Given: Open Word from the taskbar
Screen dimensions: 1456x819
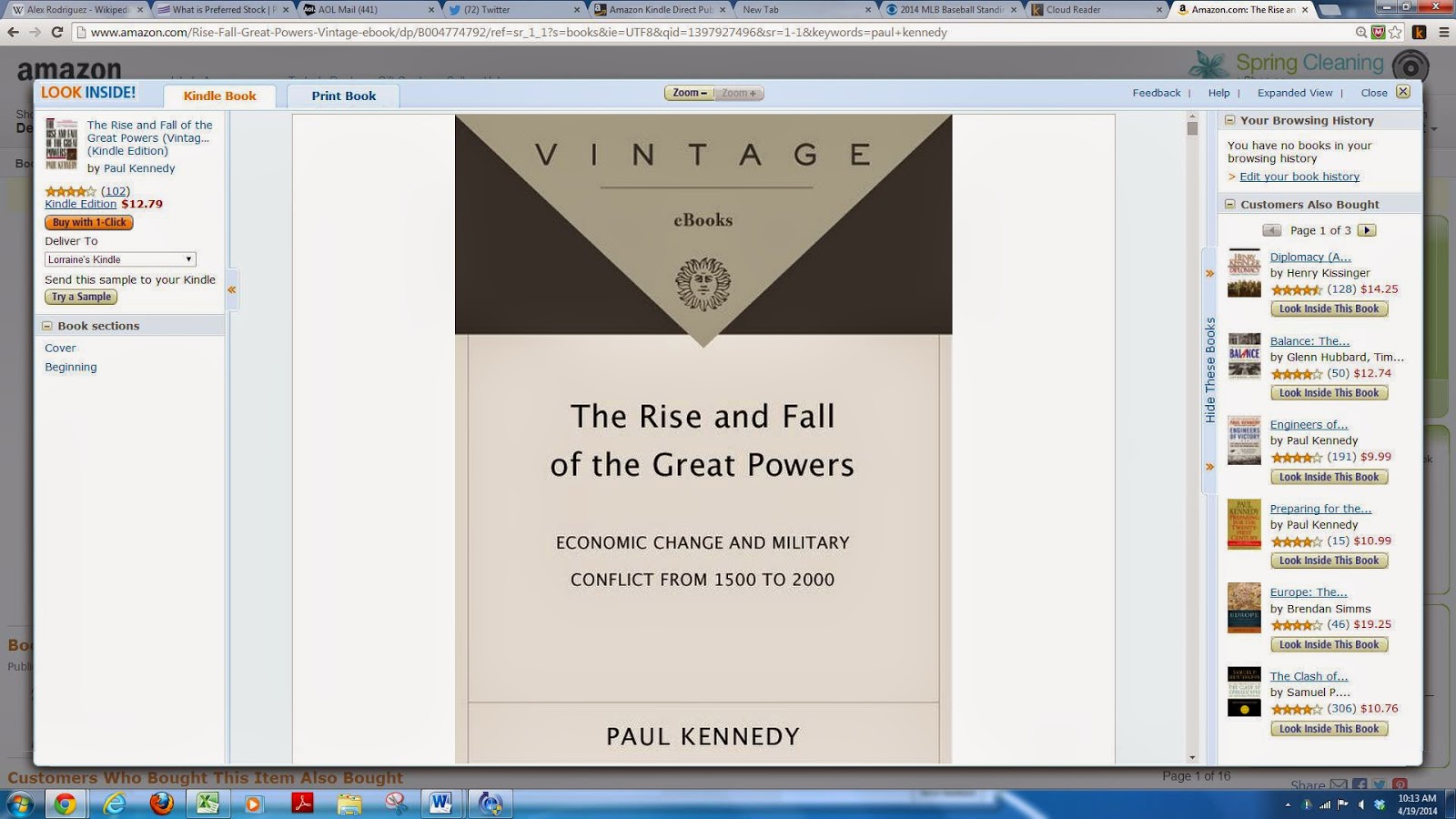Looking at the screenshot, I should point(442,804).
